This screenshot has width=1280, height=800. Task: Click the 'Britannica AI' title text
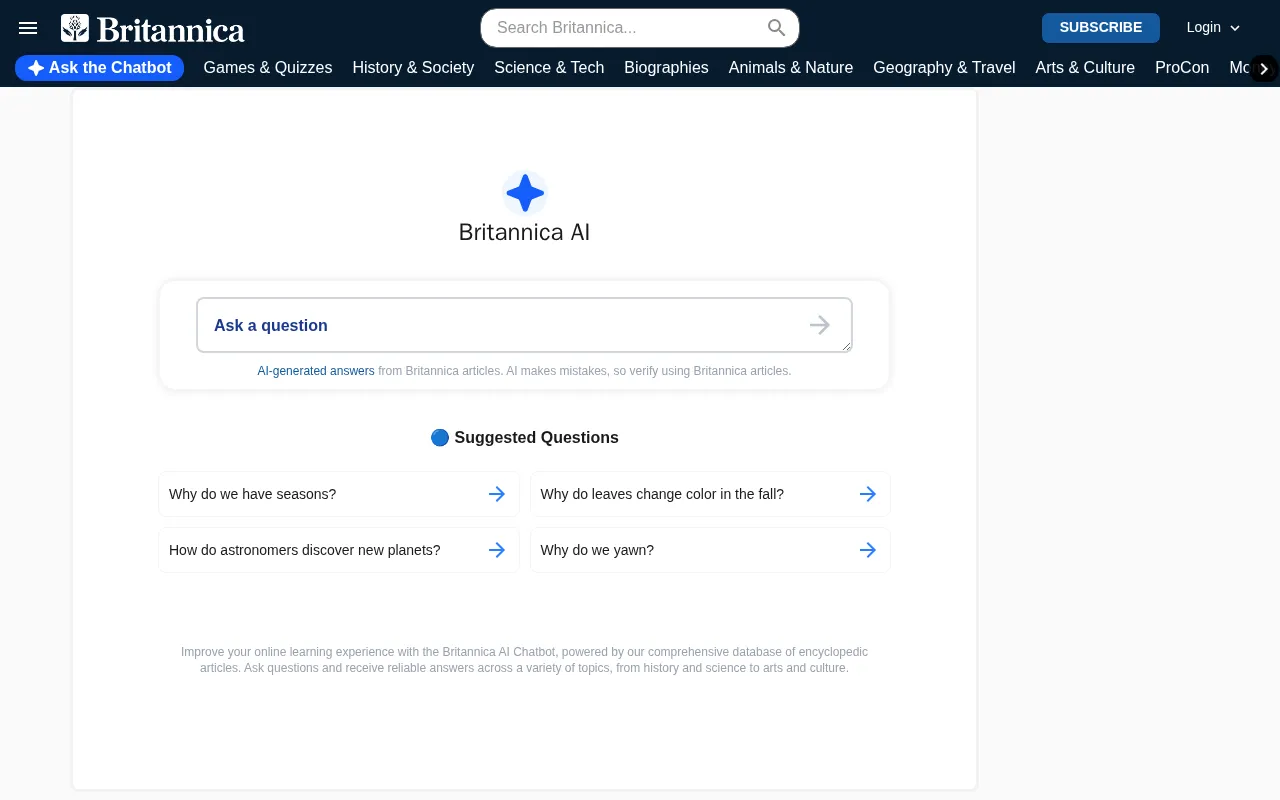tap(524, 232)
